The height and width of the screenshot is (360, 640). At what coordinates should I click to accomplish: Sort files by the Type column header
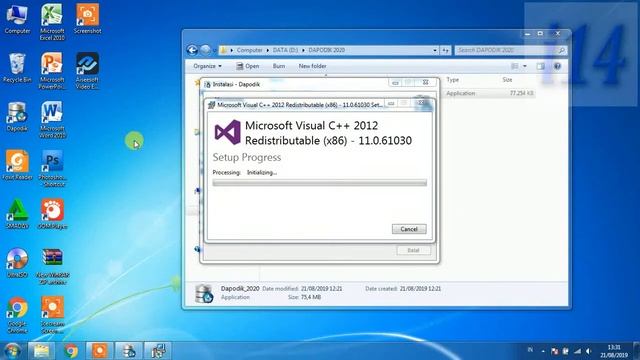[x=453, y=80]
